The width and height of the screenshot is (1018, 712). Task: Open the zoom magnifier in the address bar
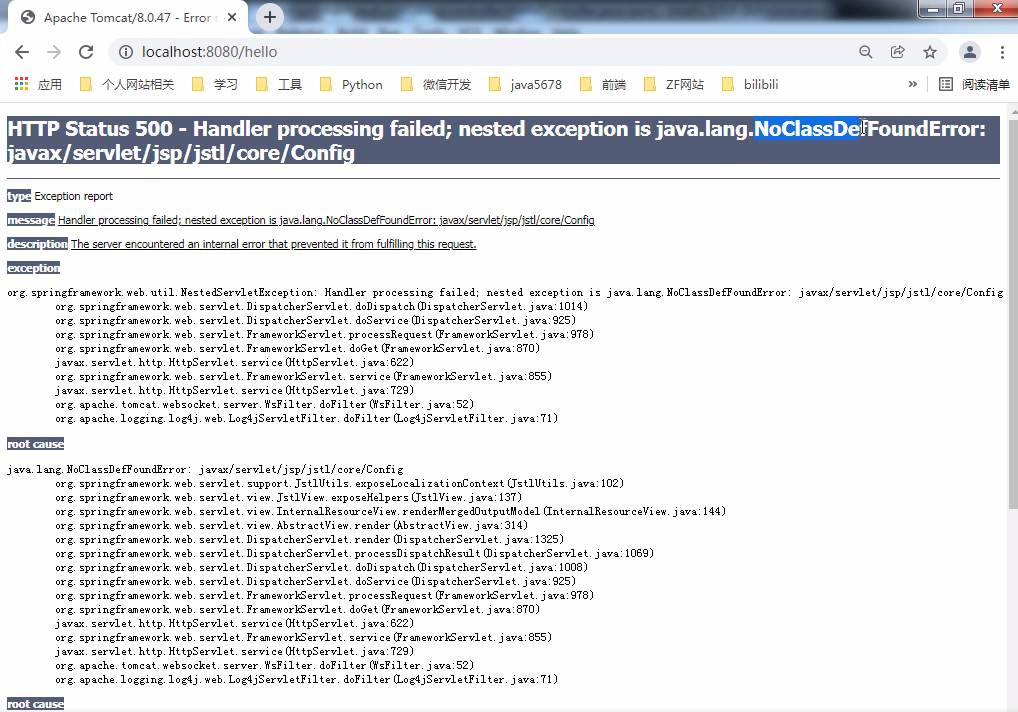(866, 51)
